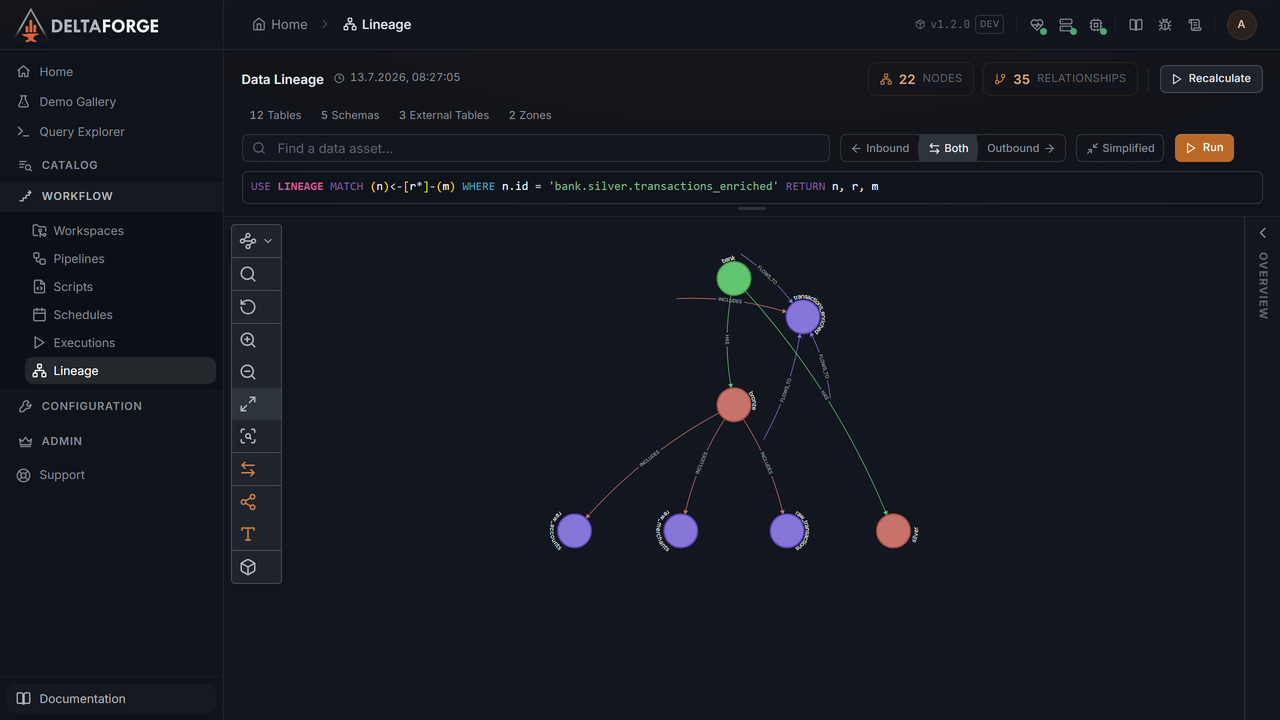Toggle edge direction arrows in graph toolbar
The image size is (1280, 720).
[x=248, y=469]
